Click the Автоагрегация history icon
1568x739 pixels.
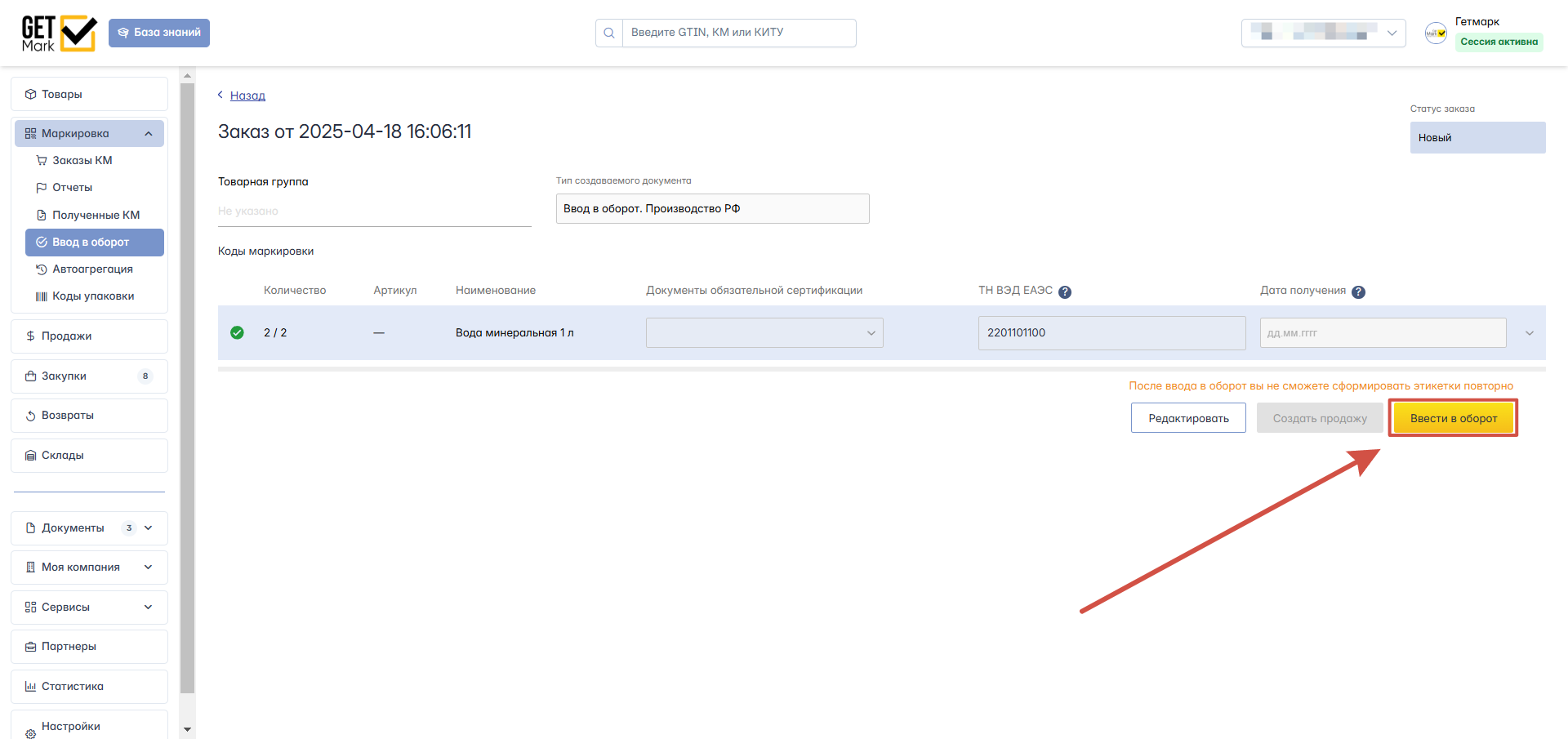[x=42, y=269]
